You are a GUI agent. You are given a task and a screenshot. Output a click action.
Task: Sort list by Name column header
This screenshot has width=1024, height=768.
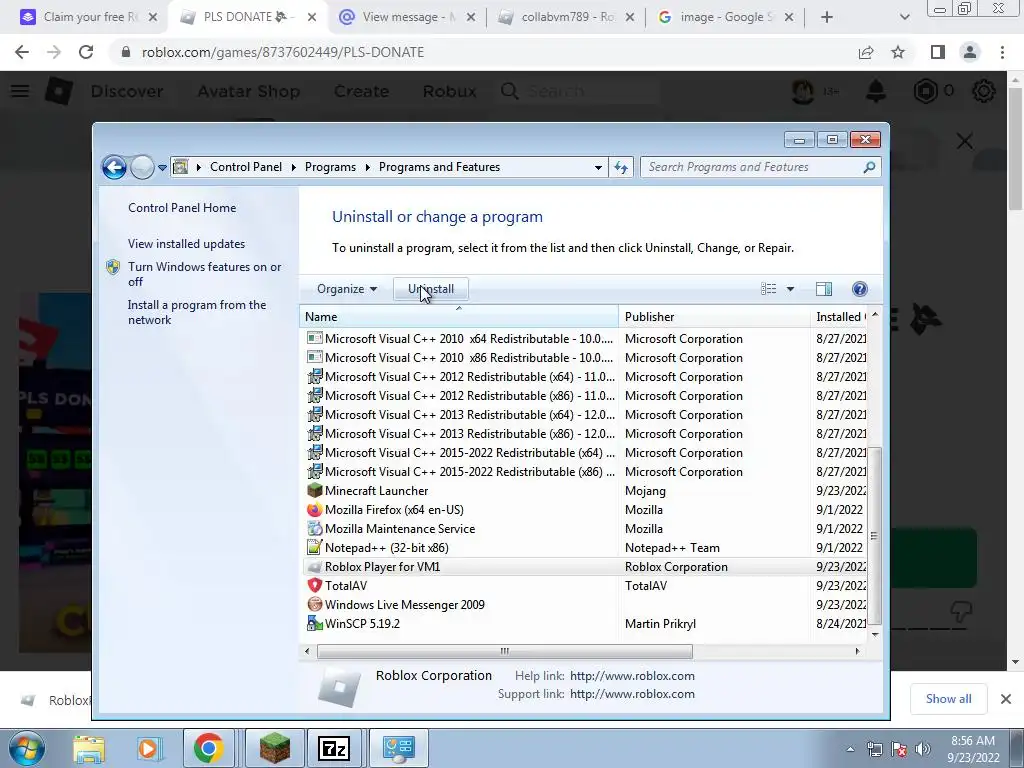tap(458, 317)
